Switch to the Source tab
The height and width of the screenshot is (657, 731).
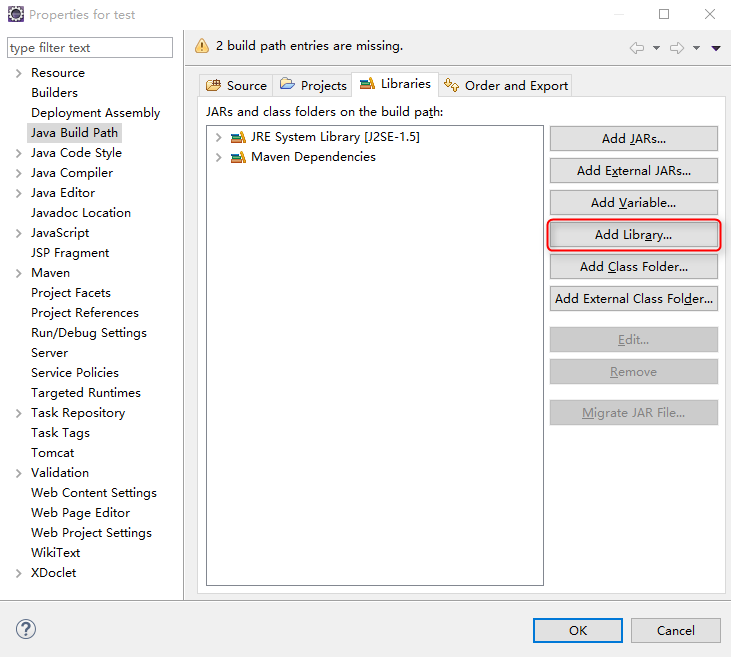pos(236,85)
